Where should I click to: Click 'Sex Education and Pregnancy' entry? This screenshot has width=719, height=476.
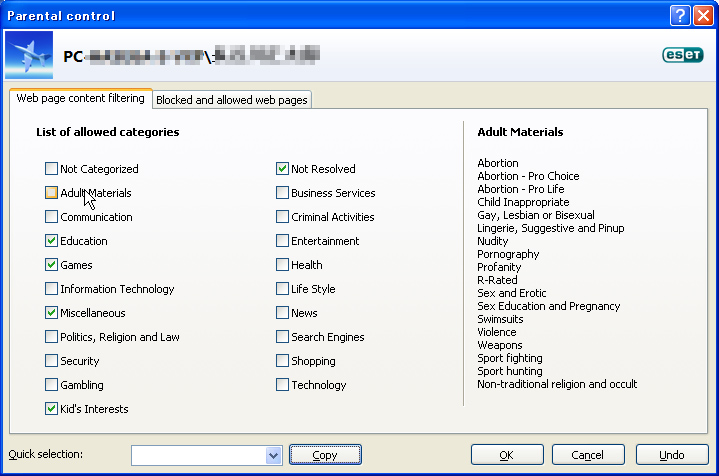(x=548, y=306)
